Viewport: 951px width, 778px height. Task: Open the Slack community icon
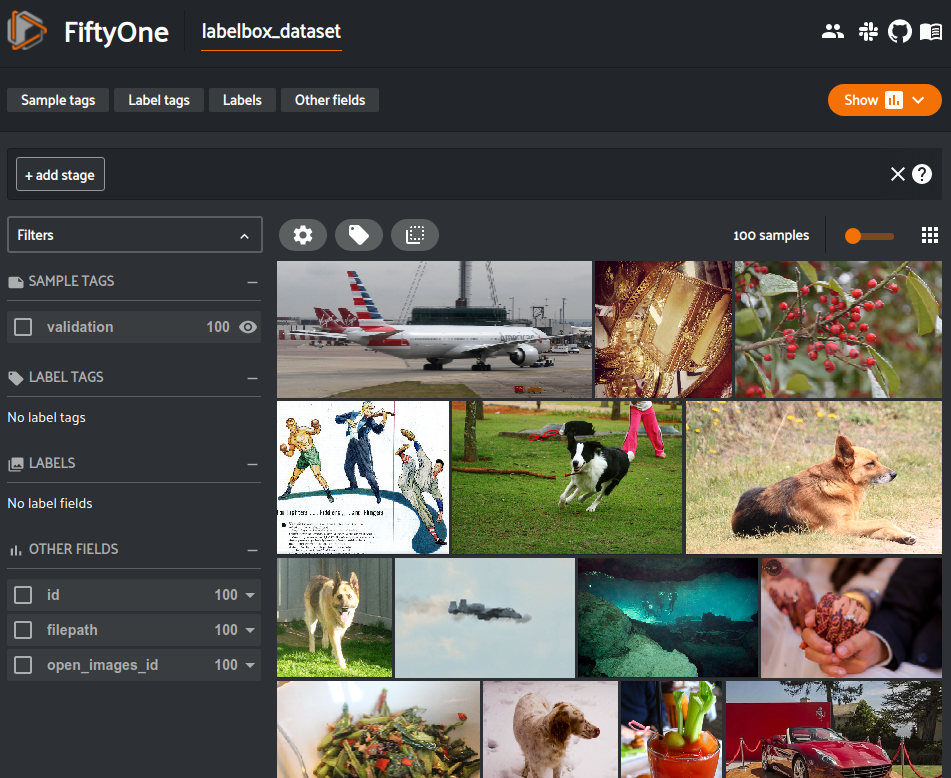pyautogui.click(x=868, y=32)
